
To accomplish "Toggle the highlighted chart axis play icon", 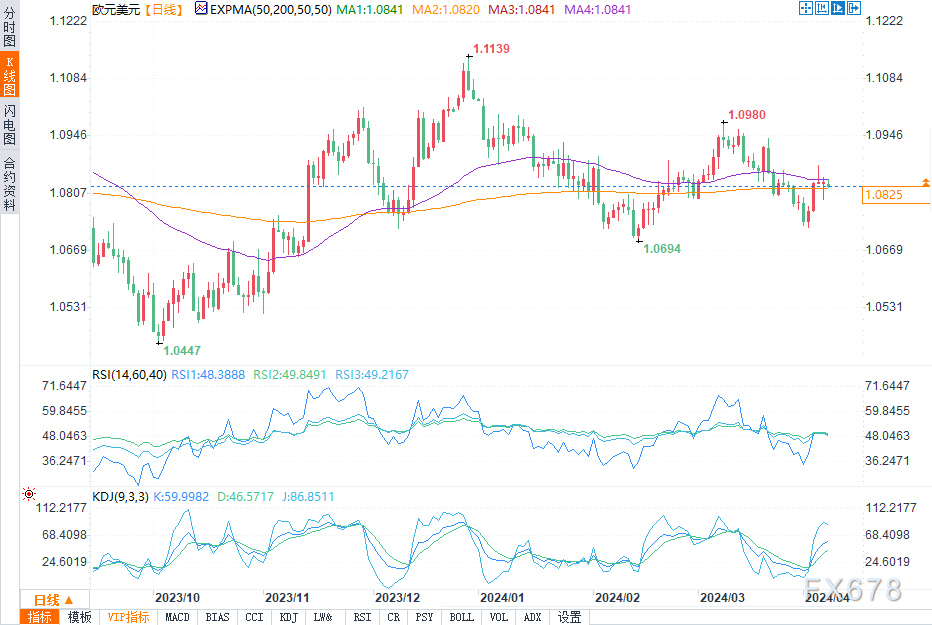I will [838, 8].
